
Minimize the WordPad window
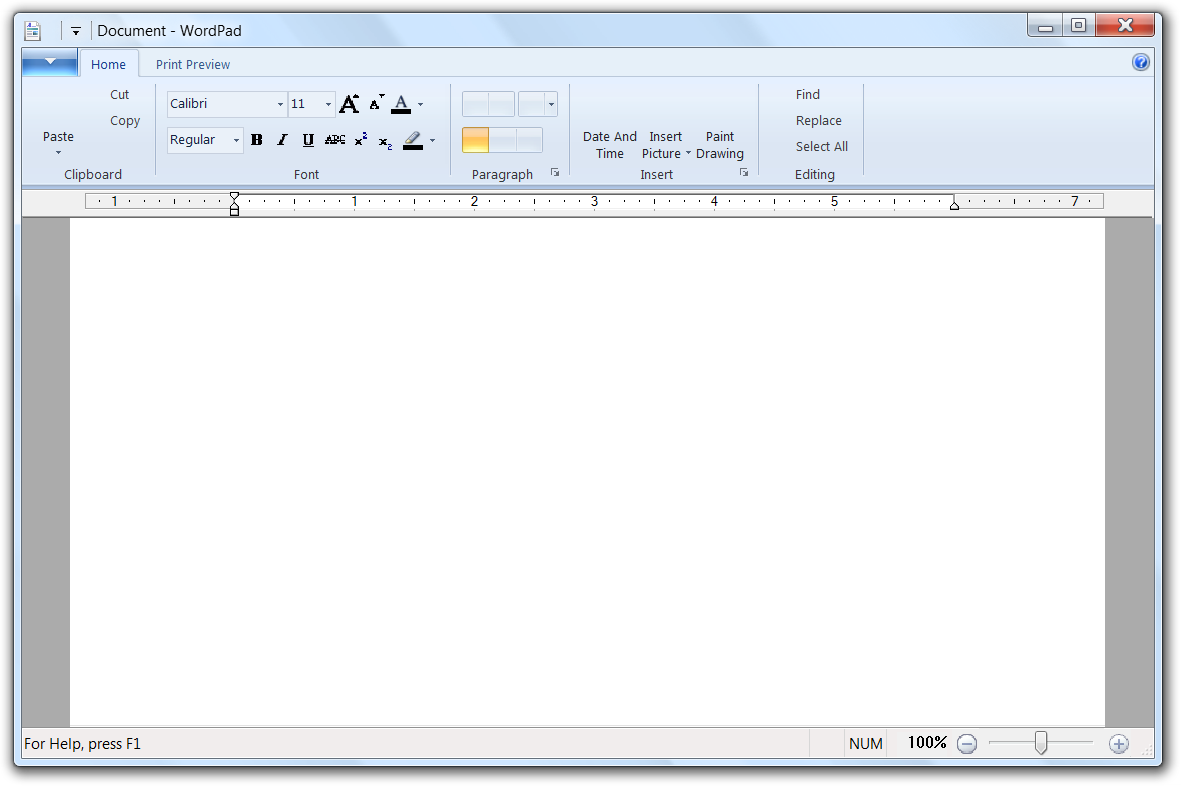pos(1045,26)
